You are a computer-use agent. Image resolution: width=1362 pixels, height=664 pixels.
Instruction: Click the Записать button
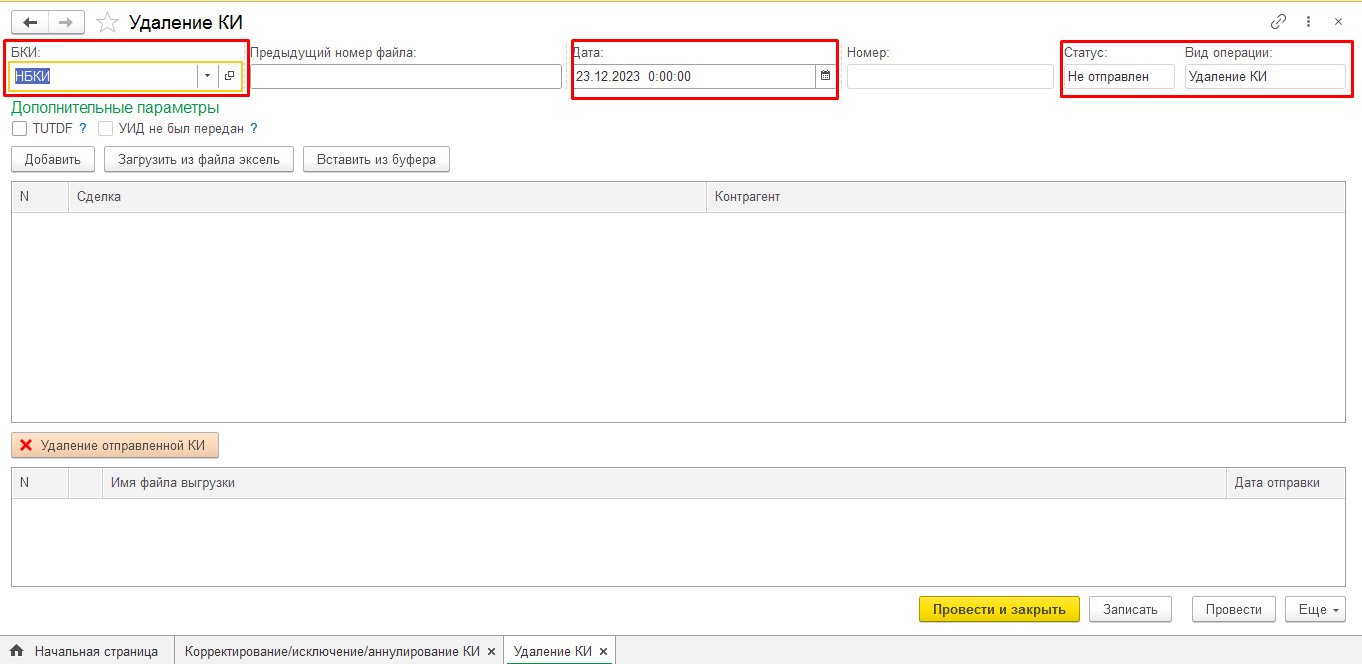pos(1130,609)
